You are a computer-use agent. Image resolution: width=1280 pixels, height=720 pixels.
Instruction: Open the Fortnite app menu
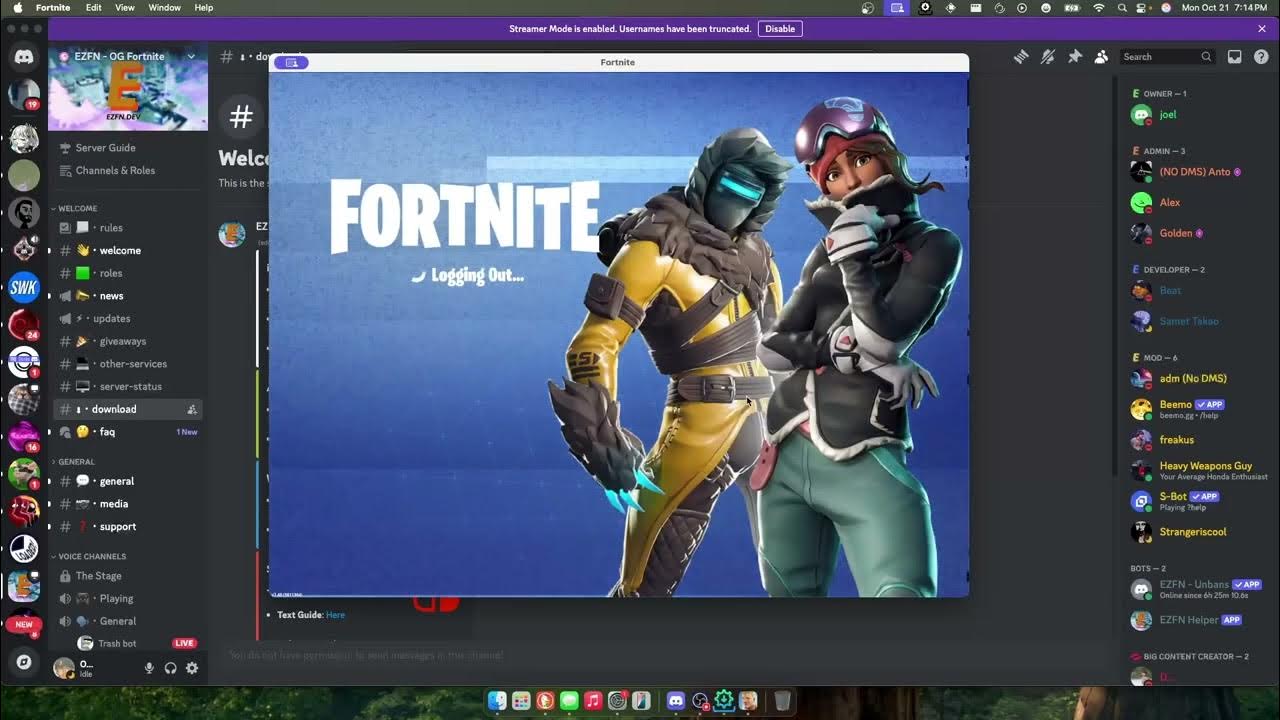tap(53, 7)
